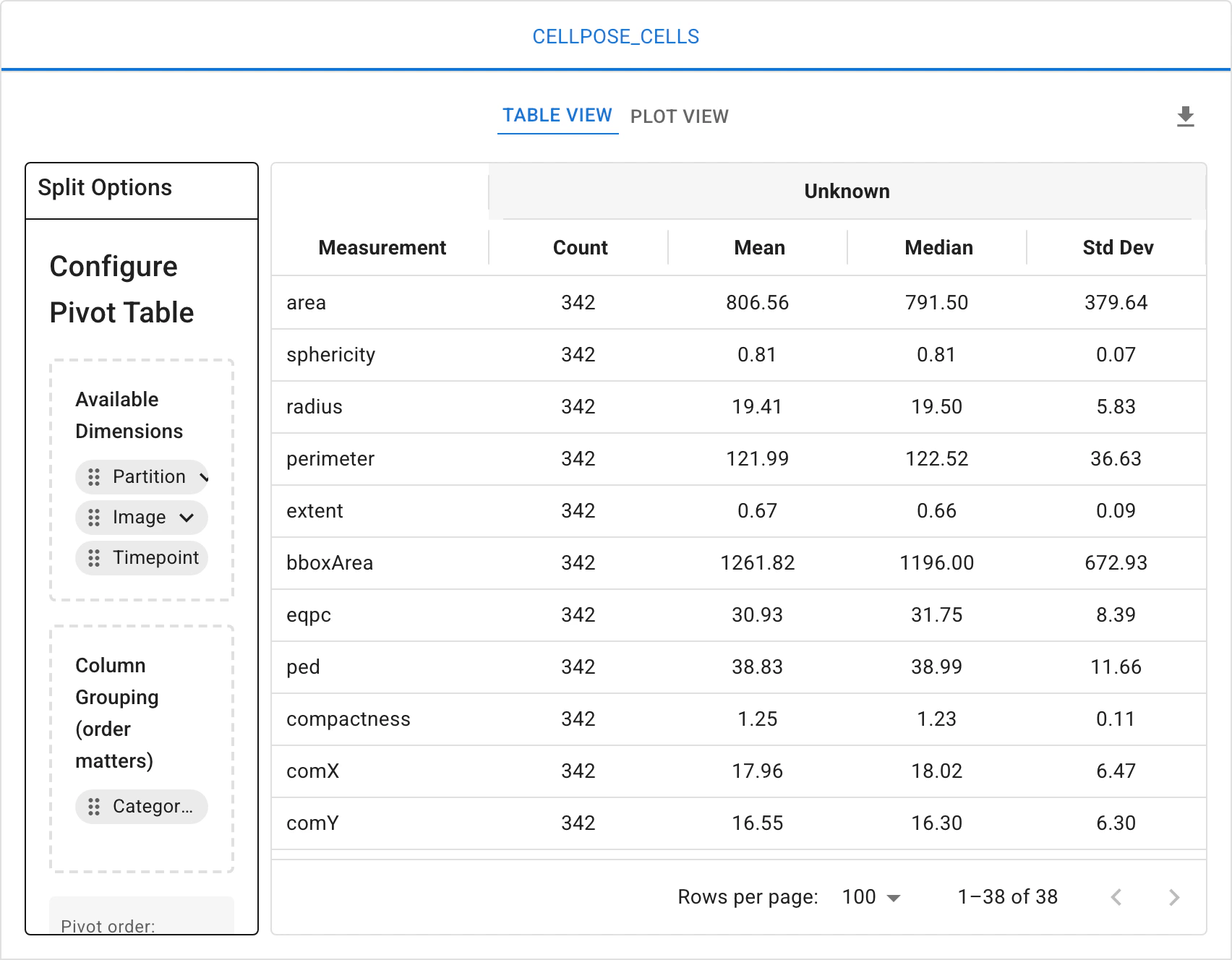This screenshot has width=1232, height=960.
Task: Click the eqpc median 31.75
Action: [x=937, y=615]
